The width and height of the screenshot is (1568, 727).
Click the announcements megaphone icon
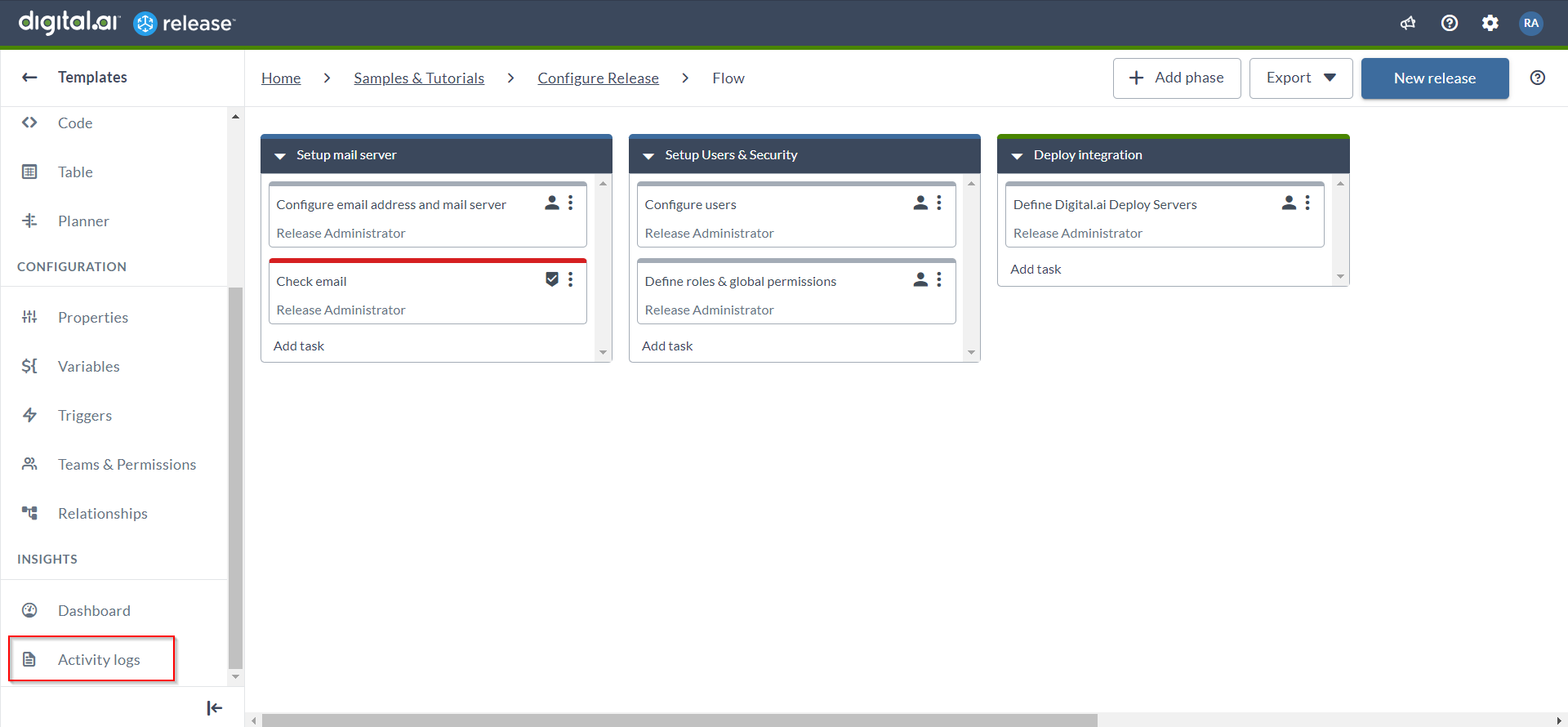coord(1408,23)
